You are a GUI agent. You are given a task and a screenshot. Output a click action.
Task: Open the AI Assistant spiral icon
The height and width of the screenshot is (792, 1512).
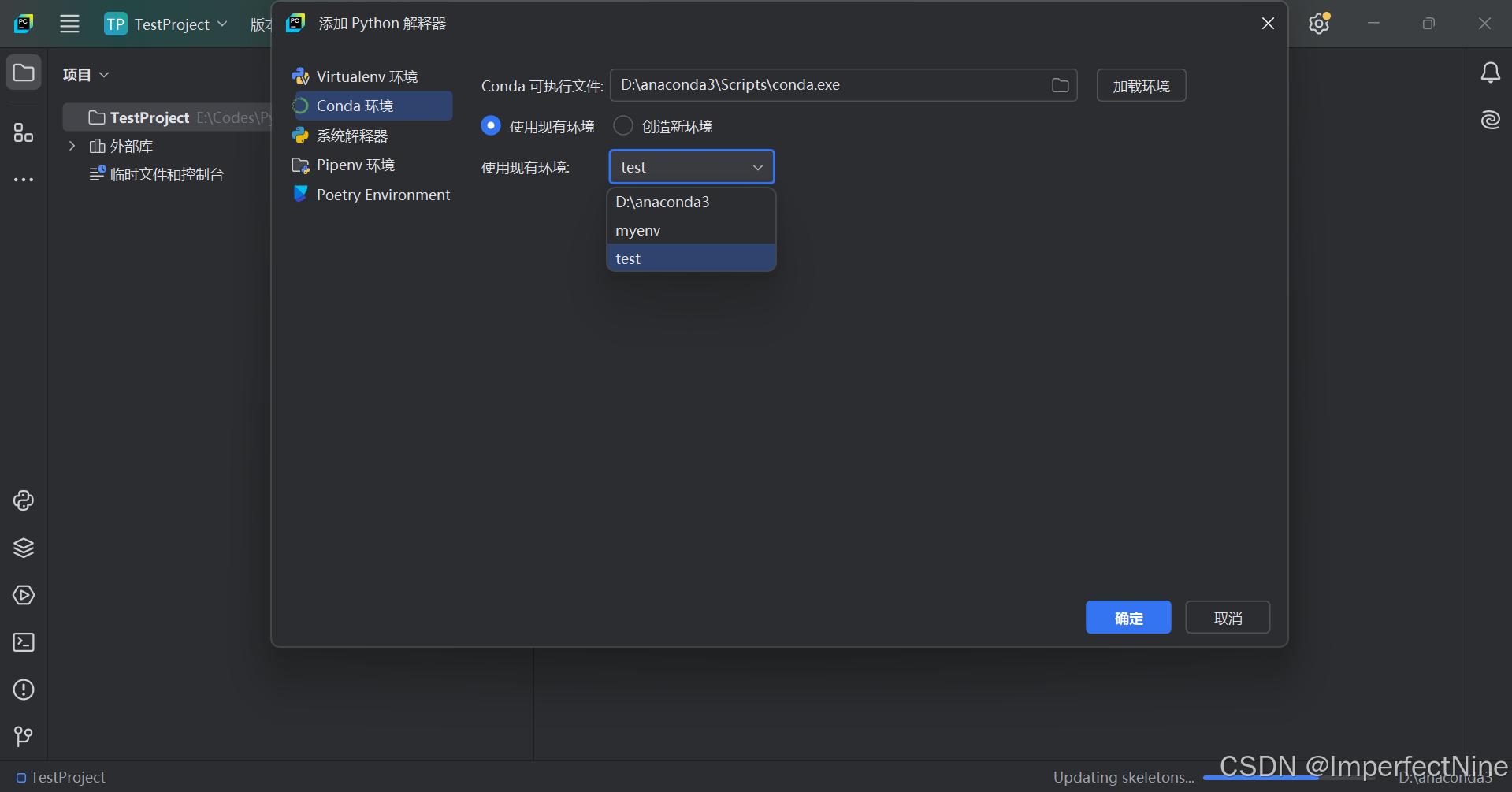[x=1490, y=120]
